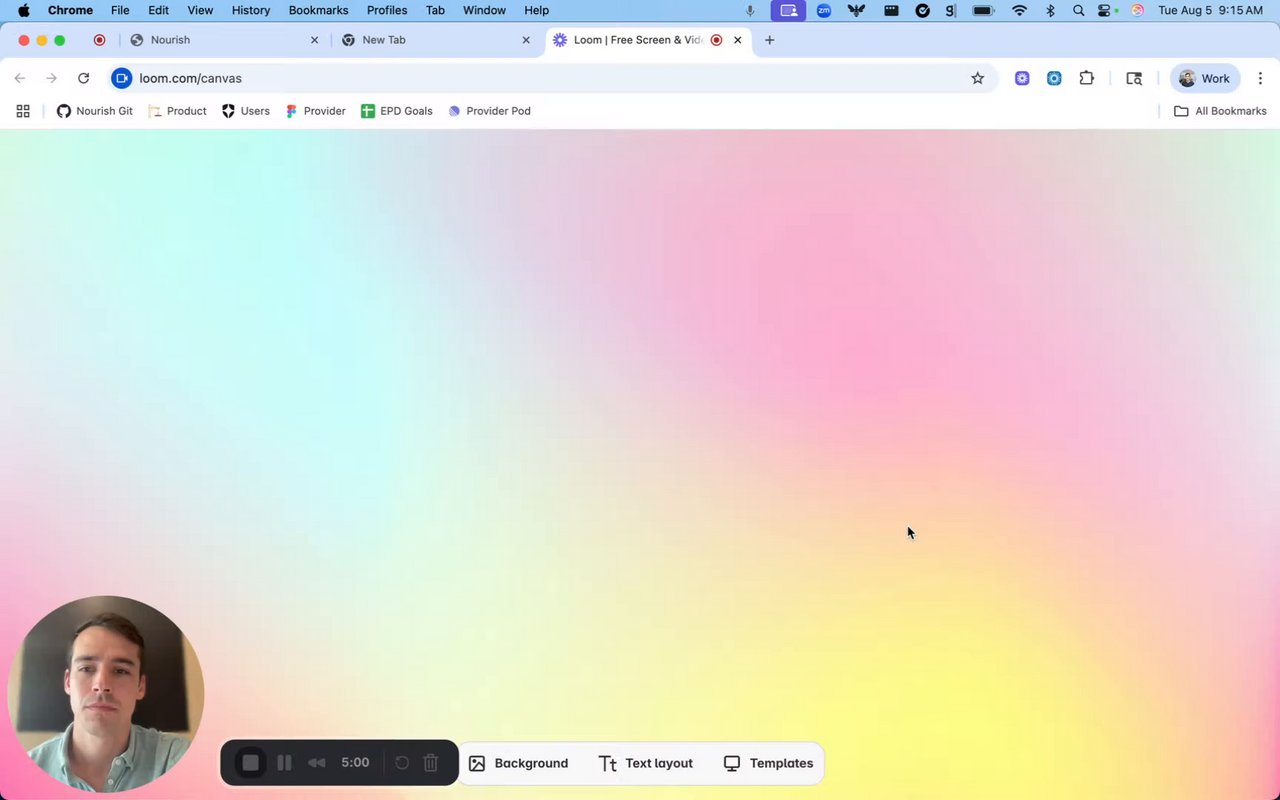Click the recording indicator on Loom tab
Image resolution: width=1280 pixels, height=800 pixels.
716,40
